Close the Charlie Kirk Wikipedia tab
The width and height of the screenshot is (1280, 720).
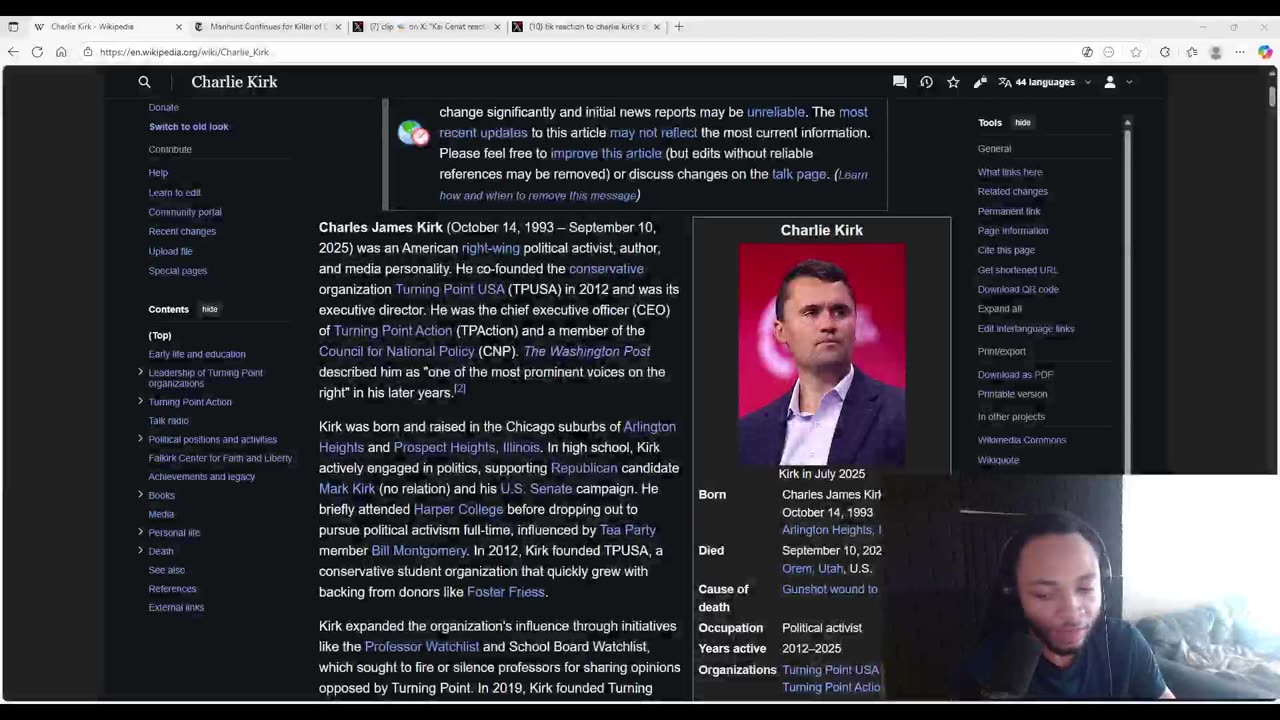(179, 27)
